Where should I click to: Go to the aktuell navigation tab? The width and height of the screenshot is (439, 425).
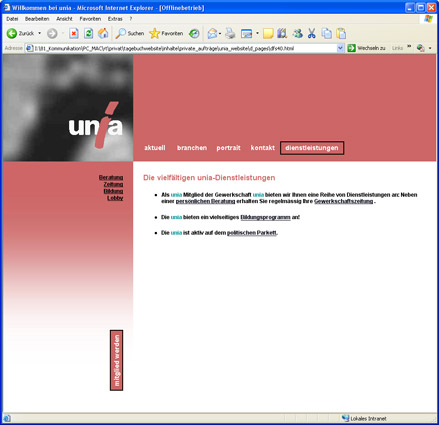(155, 148)
